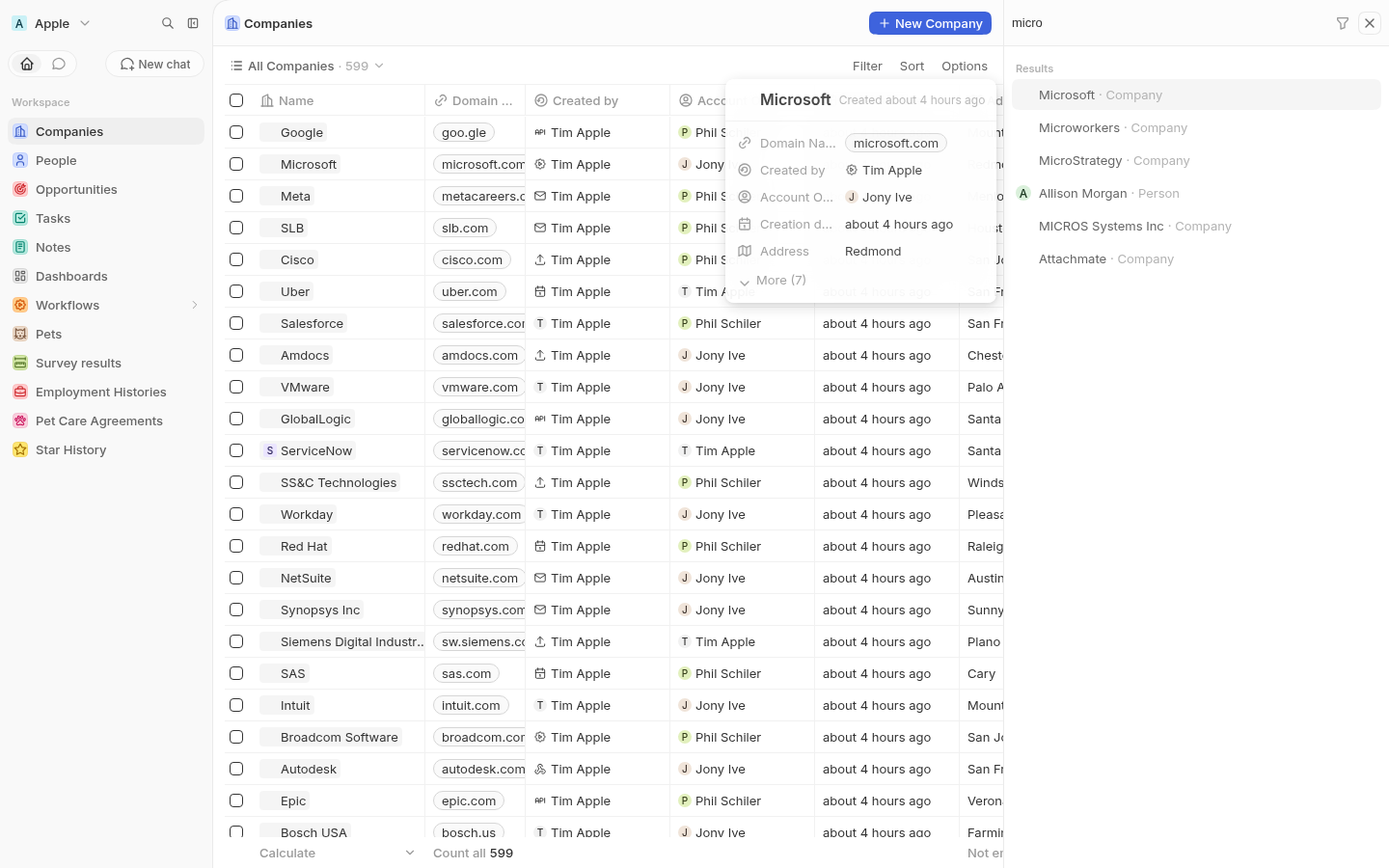Click the Pet Care Agreements sidebar icon
This screenshot has height=868, width=1389.
tap(20, 420)
